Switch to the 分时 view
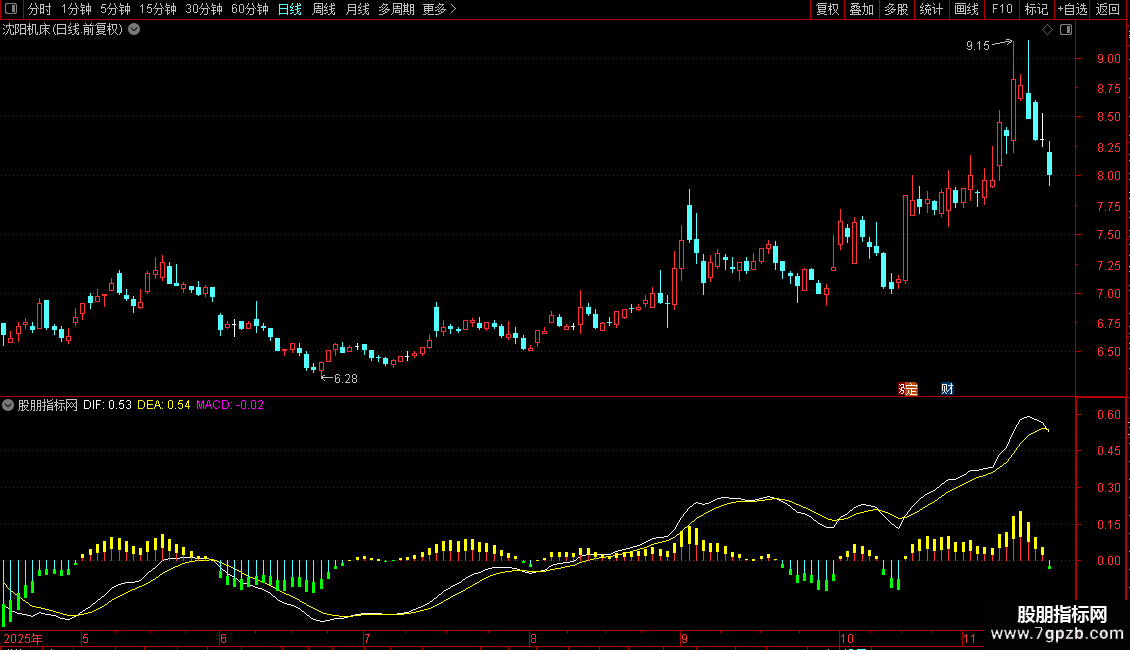 [x=40, y=9]
